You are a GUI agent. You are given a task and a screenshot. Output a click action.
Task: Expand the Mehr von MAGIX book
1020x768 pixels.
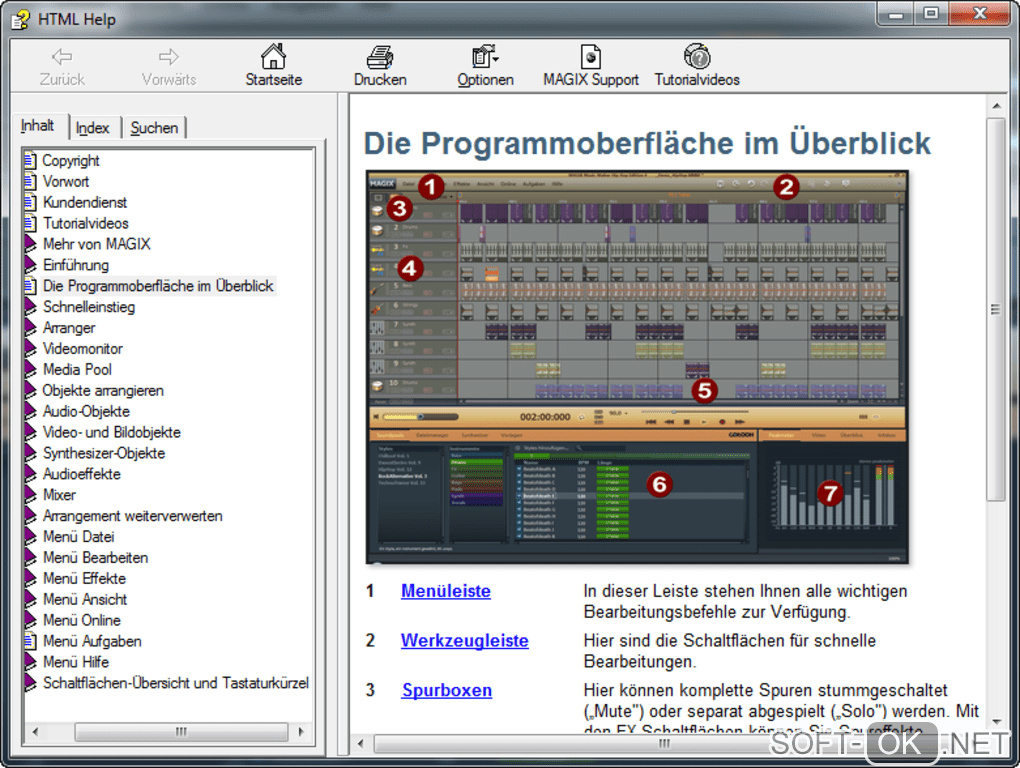click(x=30, y=244)
